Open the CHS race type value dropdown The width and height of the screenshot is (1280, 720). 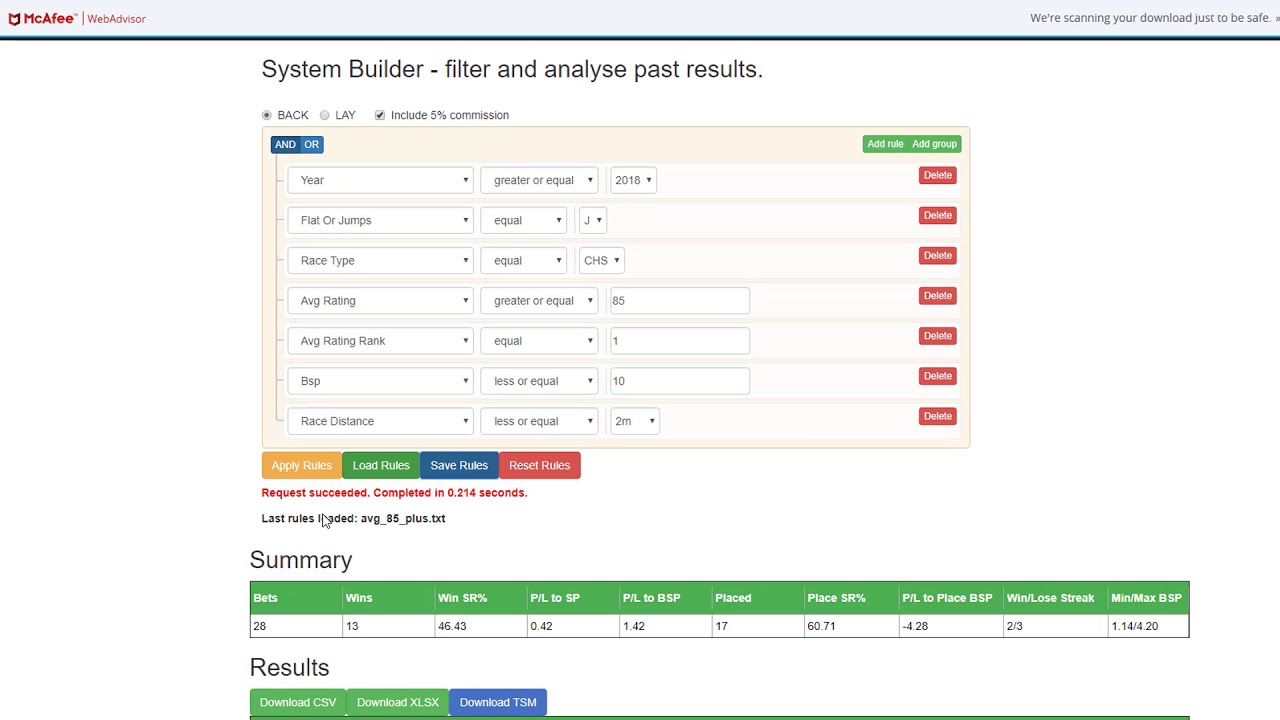tap(602, 260)
